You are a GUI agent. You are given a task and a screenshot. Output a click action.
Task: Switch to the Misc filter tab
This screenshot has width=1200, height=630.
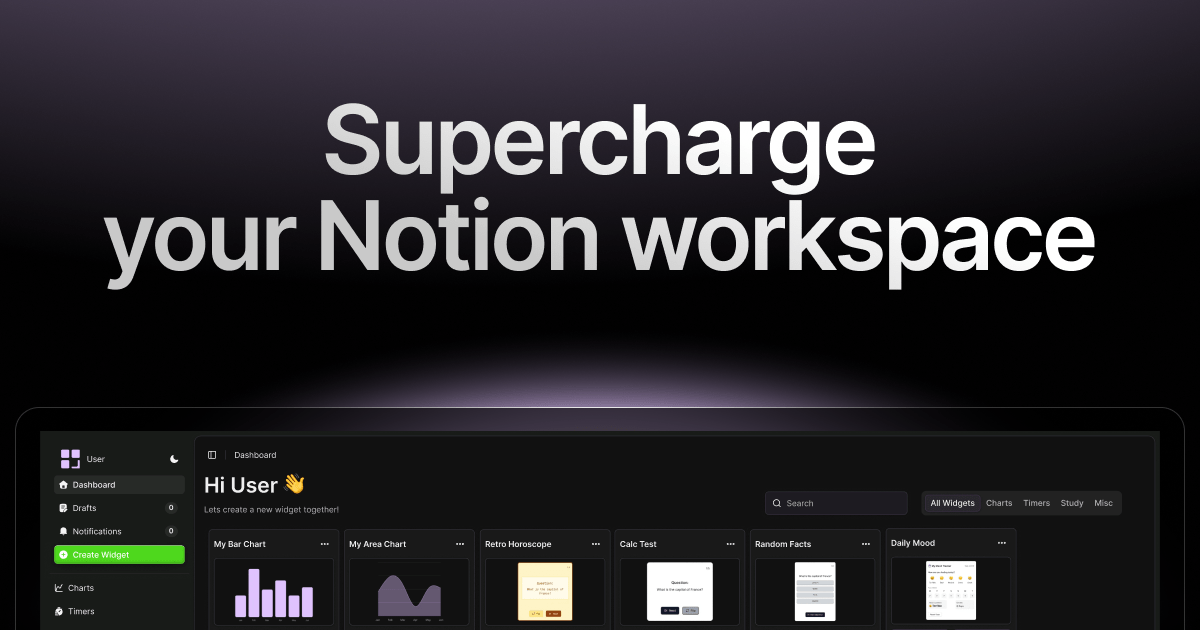click(x=1103, y=503)
